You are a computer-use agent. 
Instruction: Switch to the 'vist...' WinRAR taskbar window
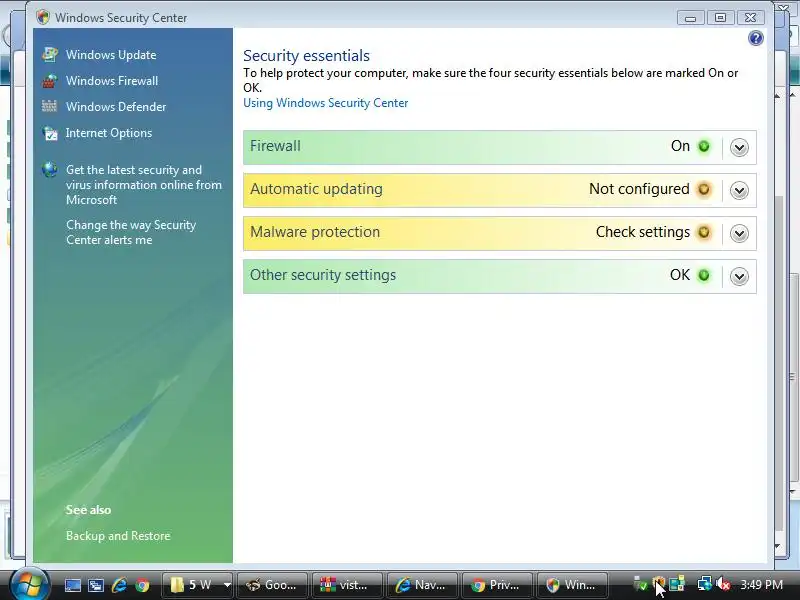point(346,585)
